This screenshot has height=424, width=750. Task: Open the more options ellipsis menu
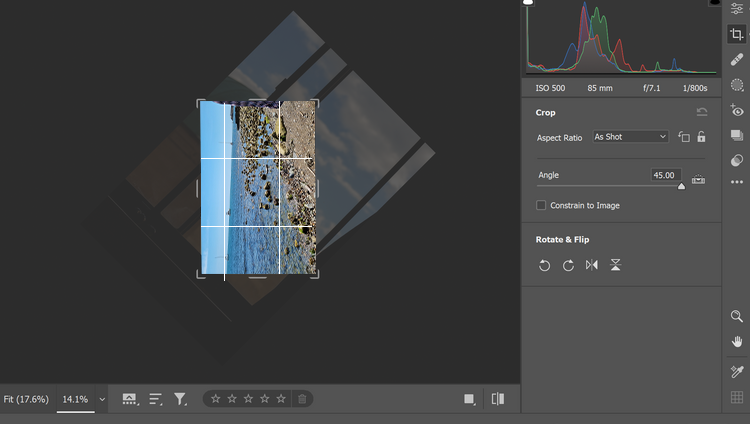(x=737, y=182)
